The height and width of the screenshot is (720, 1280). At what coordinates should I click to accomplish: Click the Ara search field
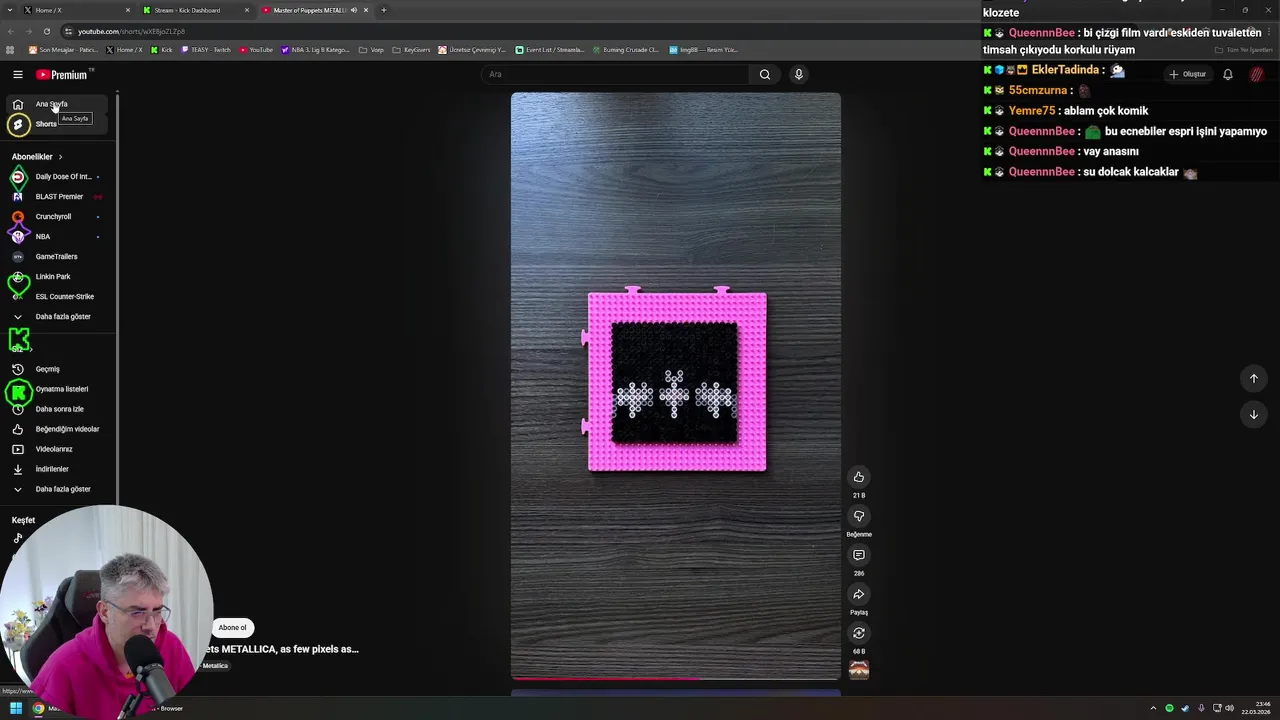(x=615, y=74)
